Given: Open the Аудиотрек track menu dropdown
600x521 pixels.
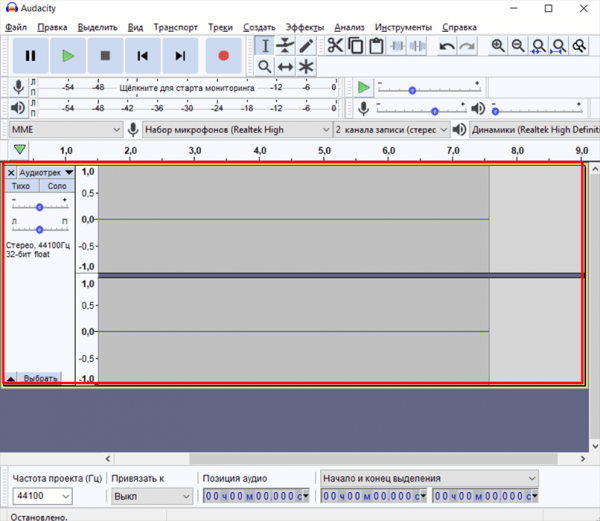Looking at the screenshot, I should point(46,173).
